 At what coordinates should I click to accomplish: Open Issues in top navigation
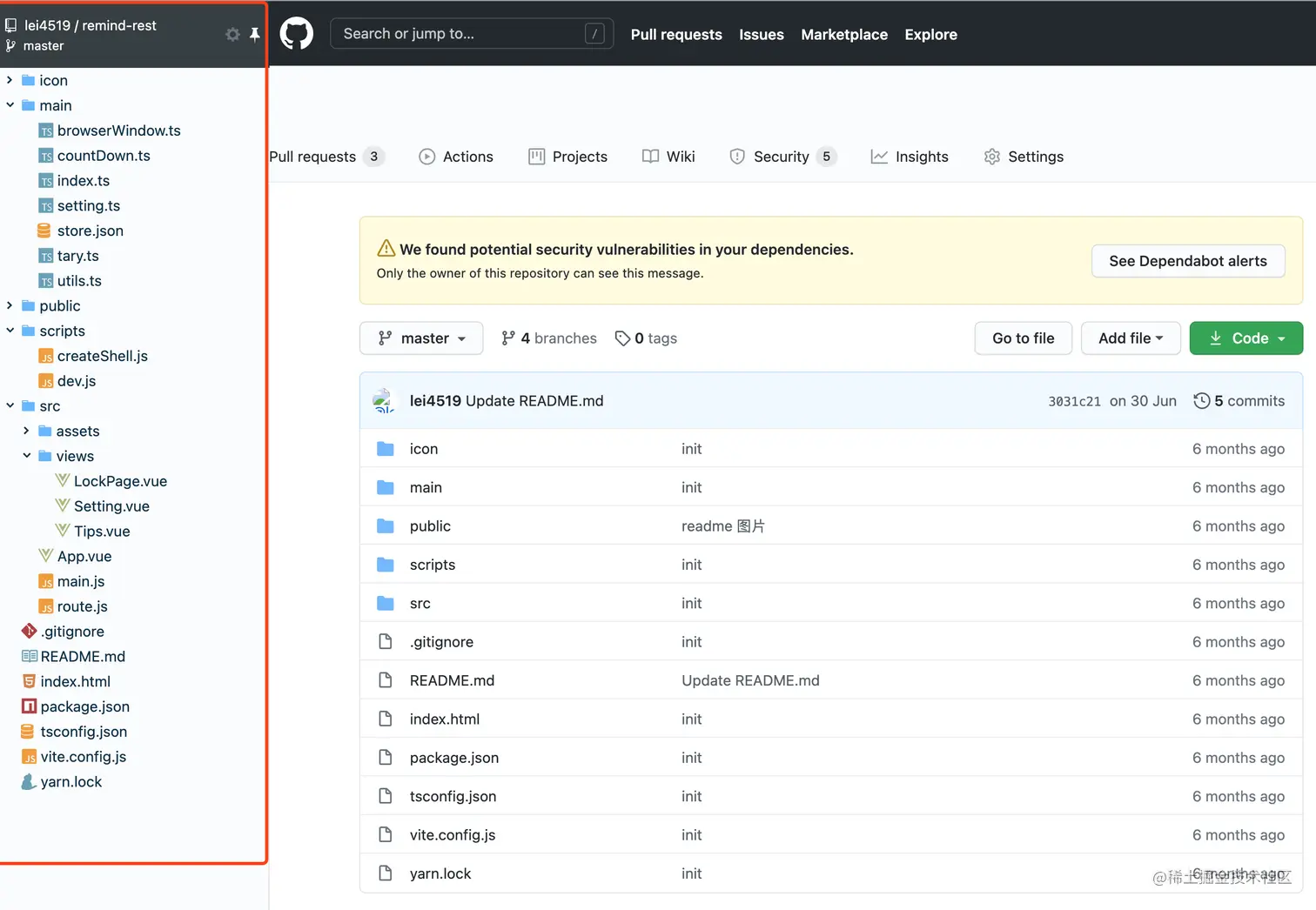762,35
